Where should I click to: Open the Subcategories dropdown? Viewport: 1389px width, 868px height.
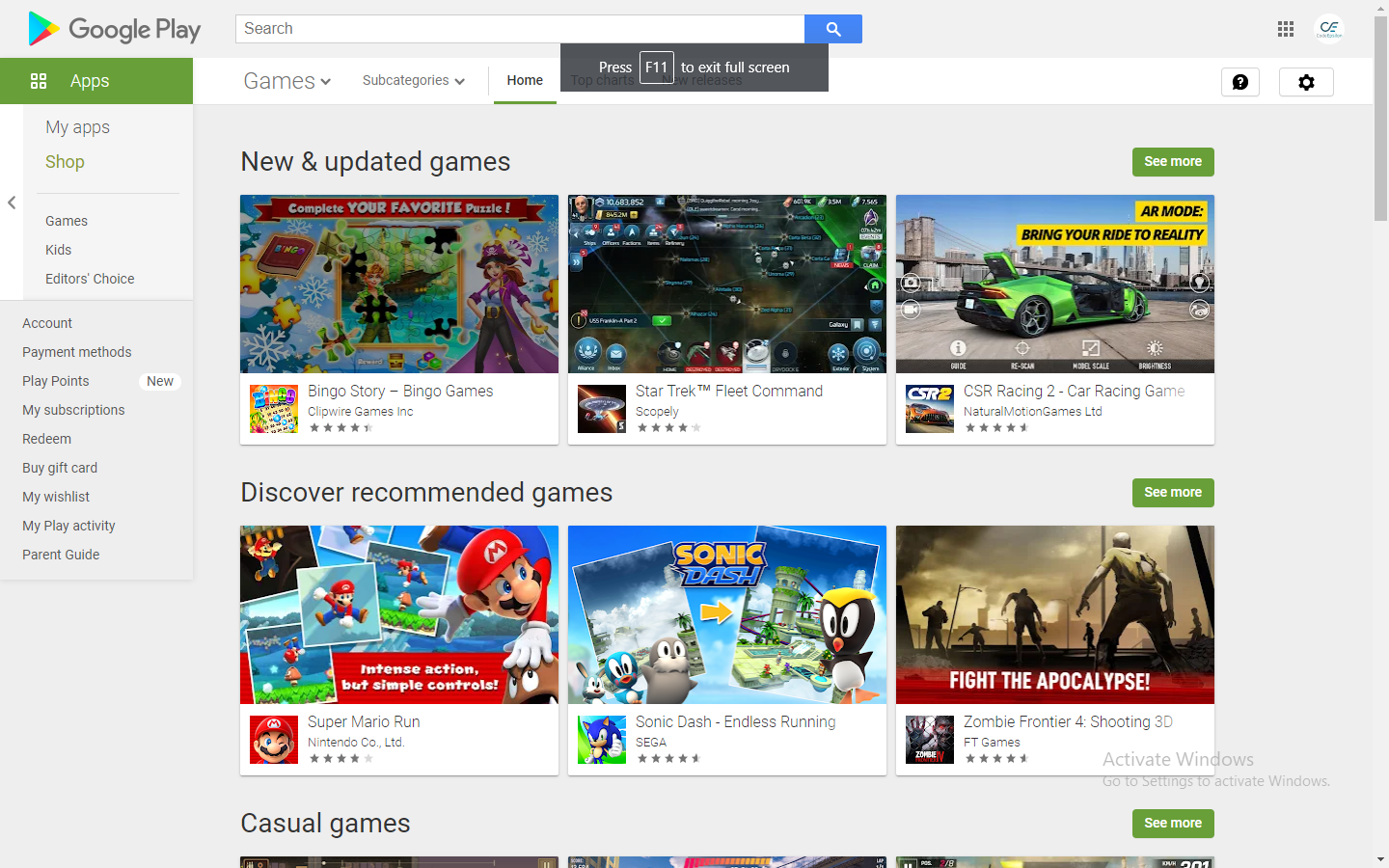[x=413, y=81]
